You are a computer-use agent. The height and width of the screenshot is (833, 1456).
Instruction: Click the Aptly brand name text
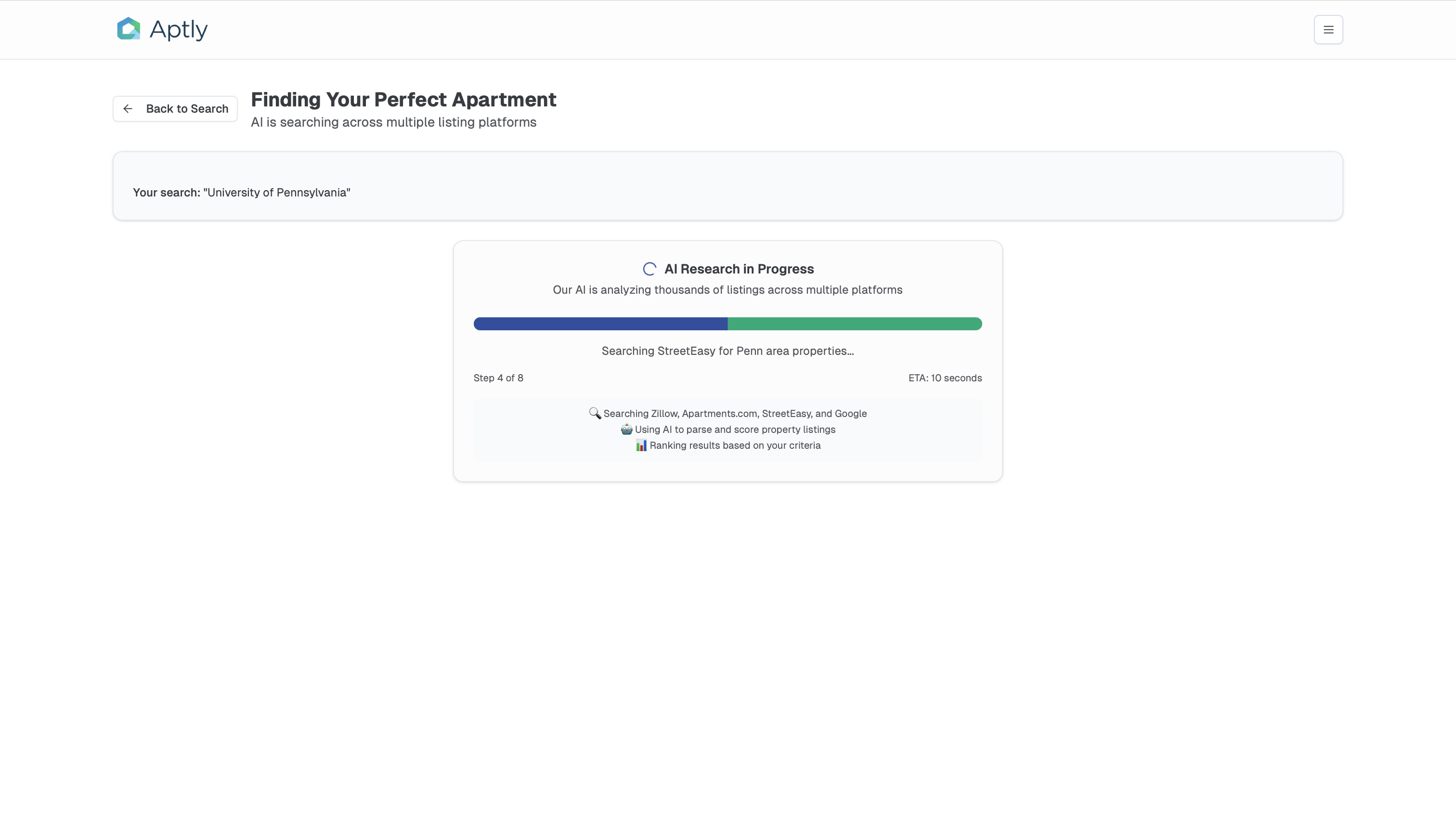[x=179, y=29]
